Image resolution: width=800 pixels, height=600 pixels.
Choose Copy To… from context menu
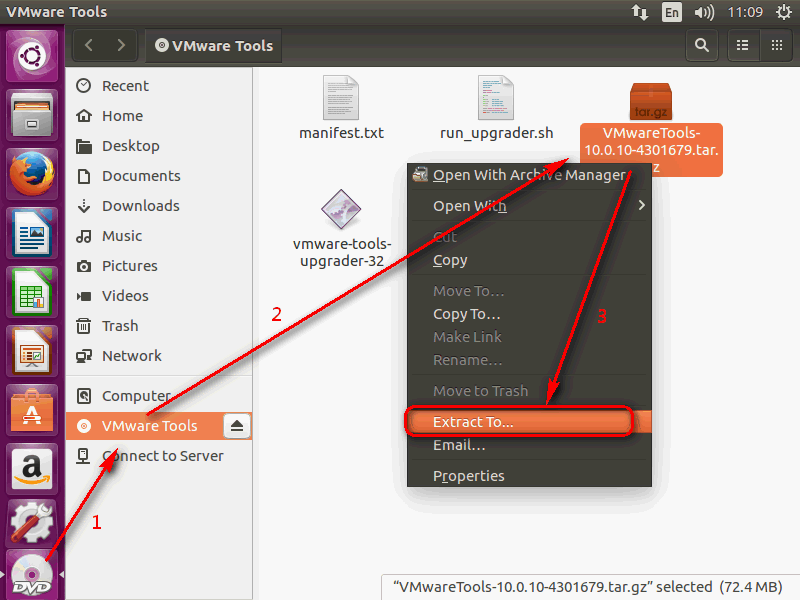click(529, 314)
